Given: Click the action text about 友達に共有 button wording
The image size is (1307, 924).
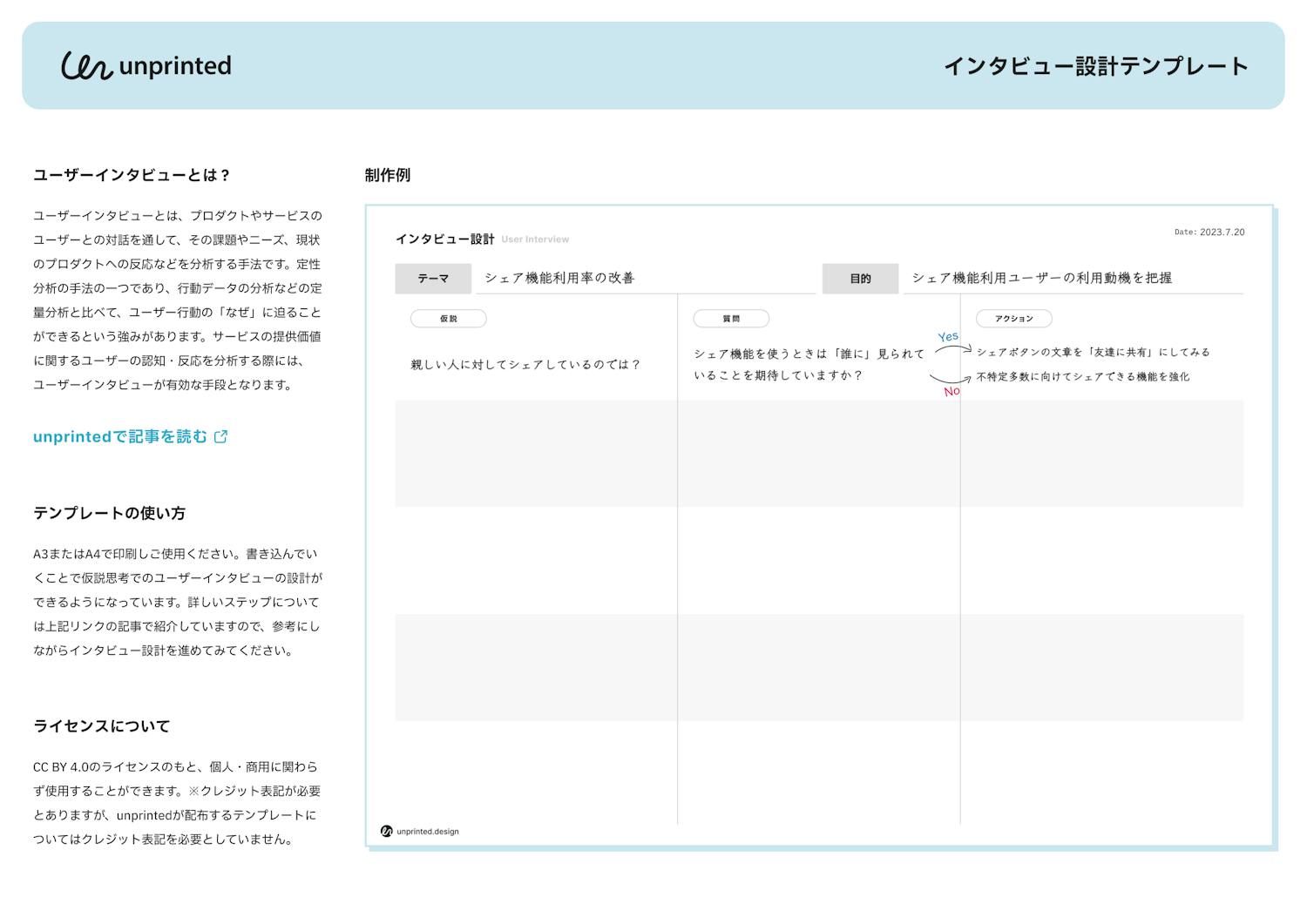Looking at the screenshot, I should click(x=1093, y=353).
